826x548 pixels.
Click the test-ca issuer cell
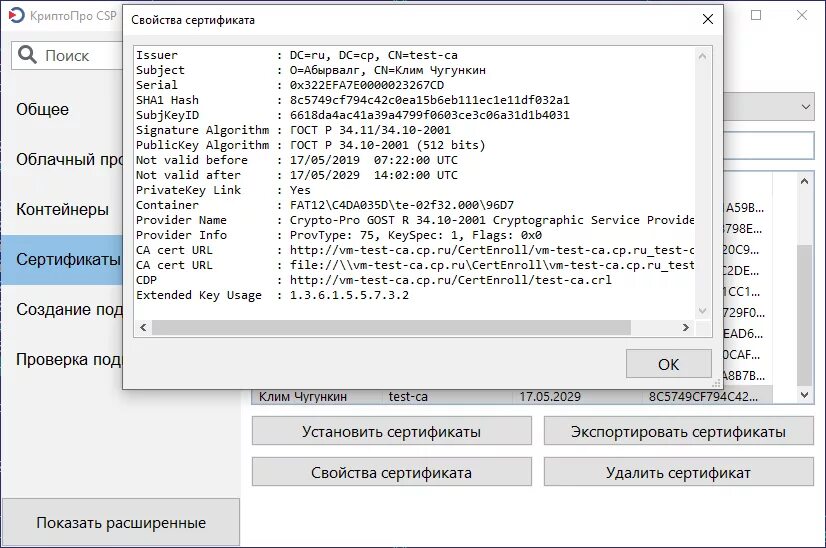[x=408, y=396]
